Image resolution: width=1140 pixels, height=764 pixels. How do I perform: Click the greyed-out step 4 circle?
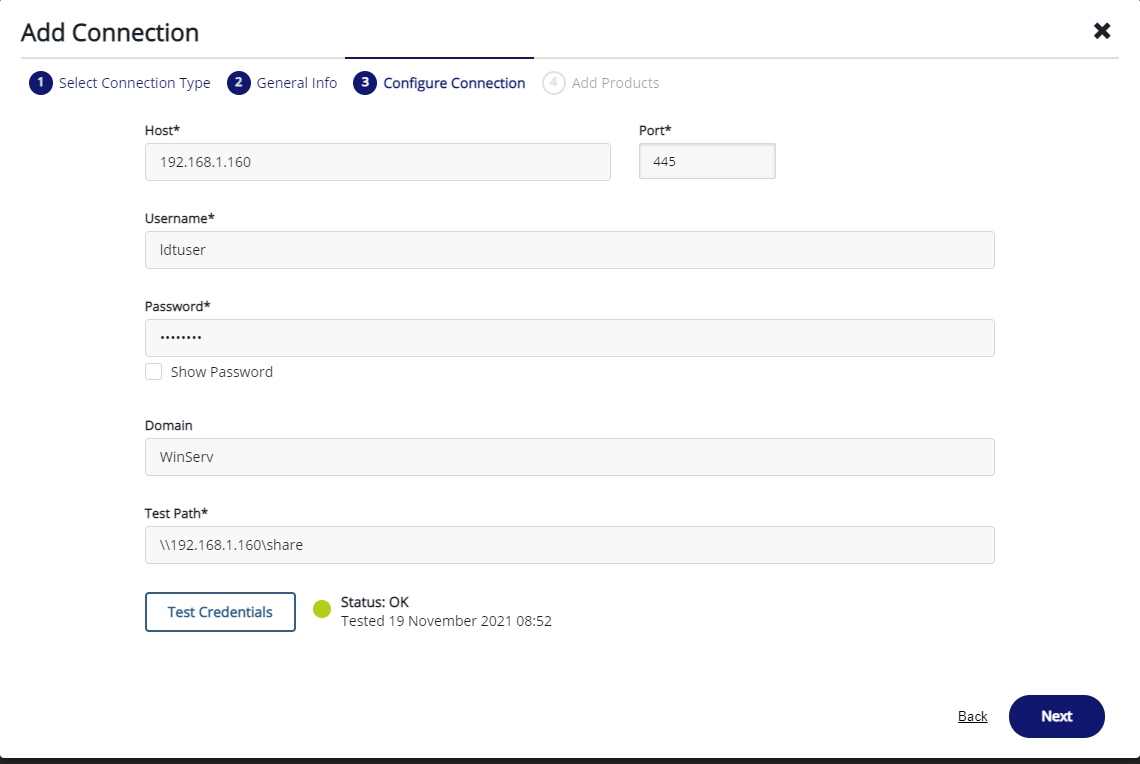click(553, 83)
